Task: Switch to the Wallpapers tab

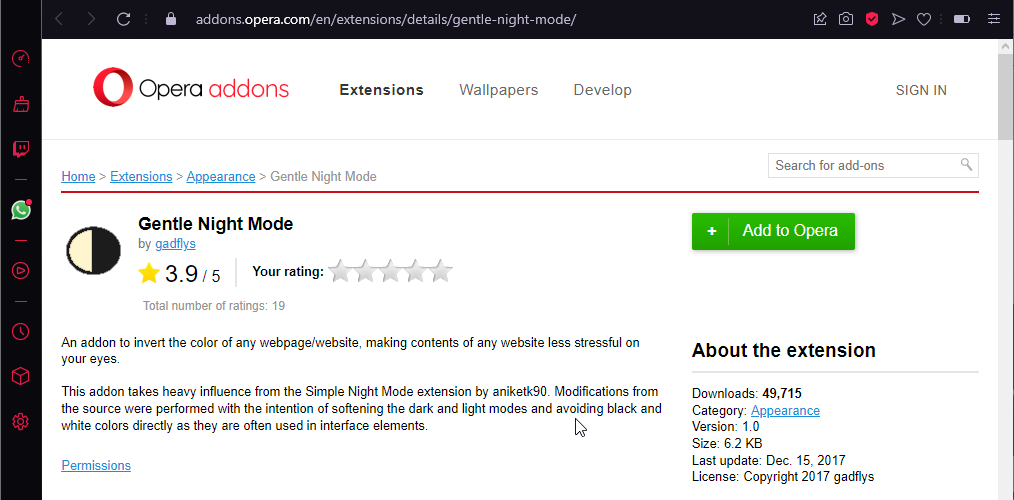Action: [498, 90]
